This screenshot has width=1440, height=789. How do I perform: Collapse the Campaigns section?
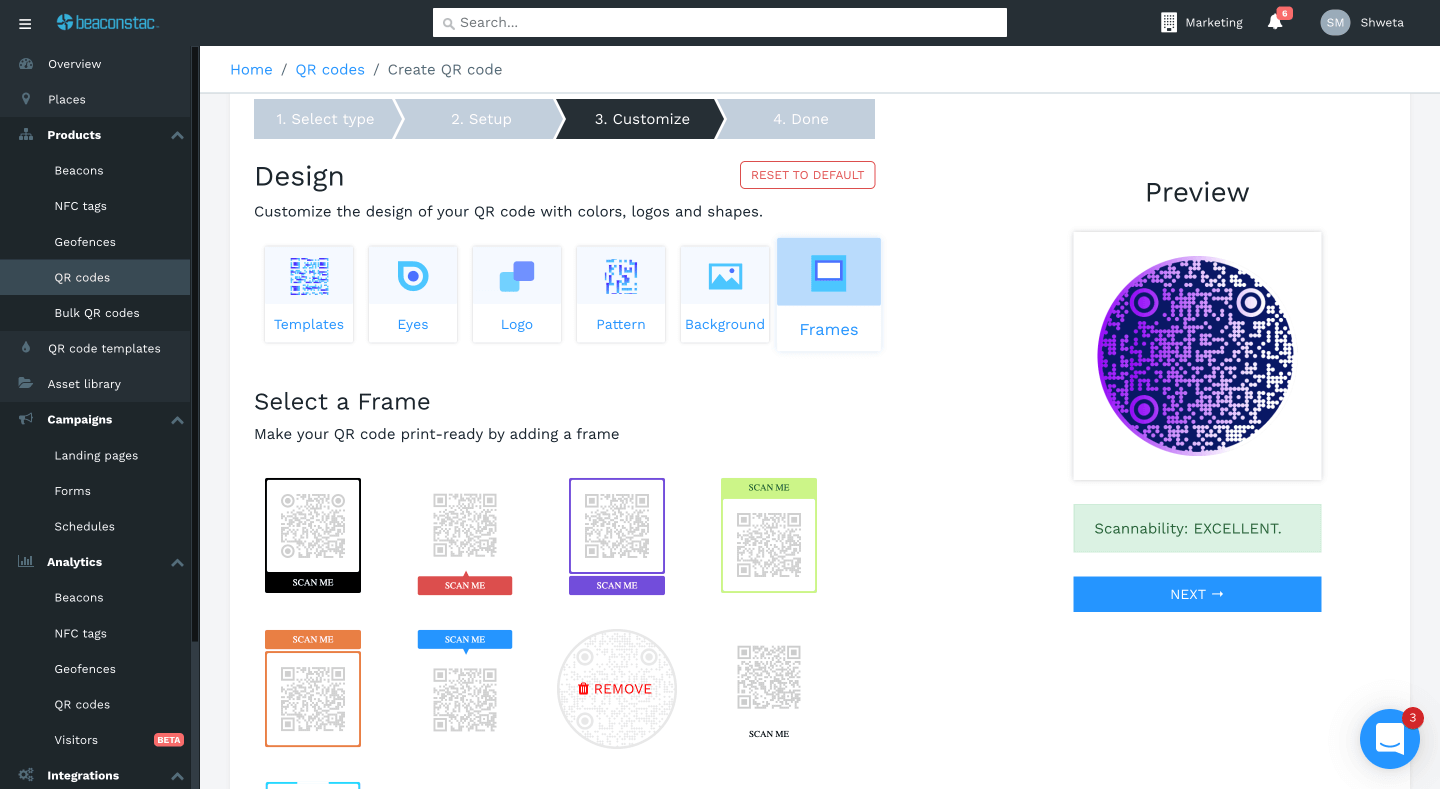pos(177,419)
